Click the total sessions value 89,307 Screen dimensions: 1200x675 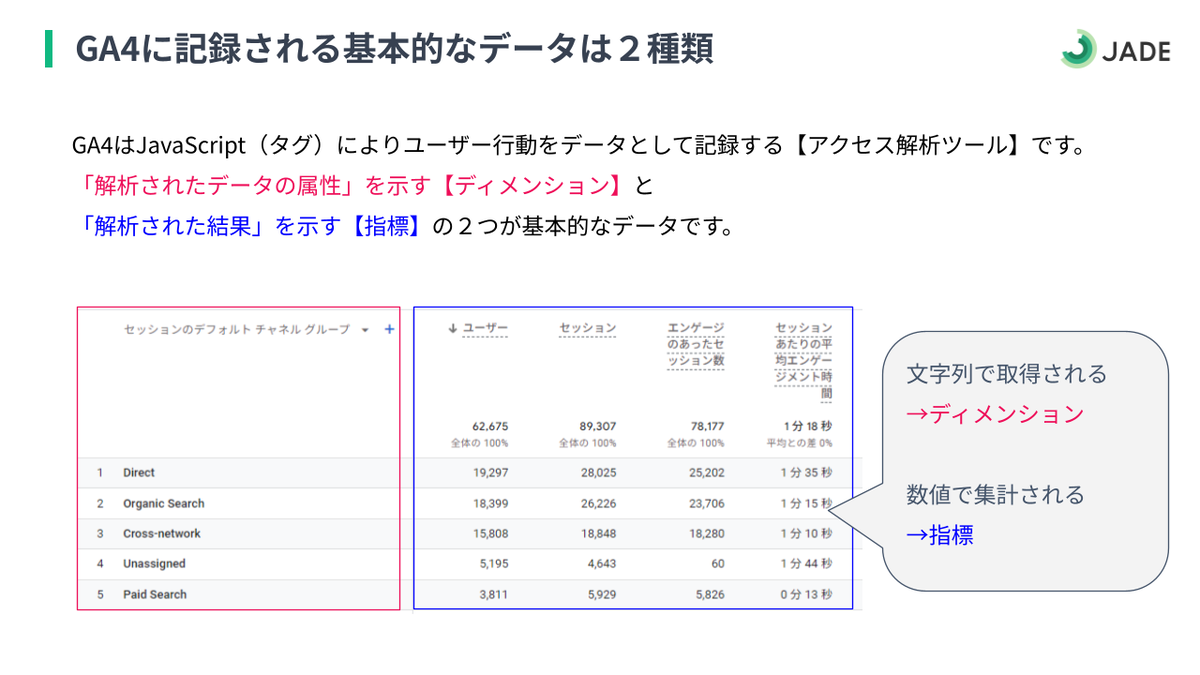coord(598,426)
